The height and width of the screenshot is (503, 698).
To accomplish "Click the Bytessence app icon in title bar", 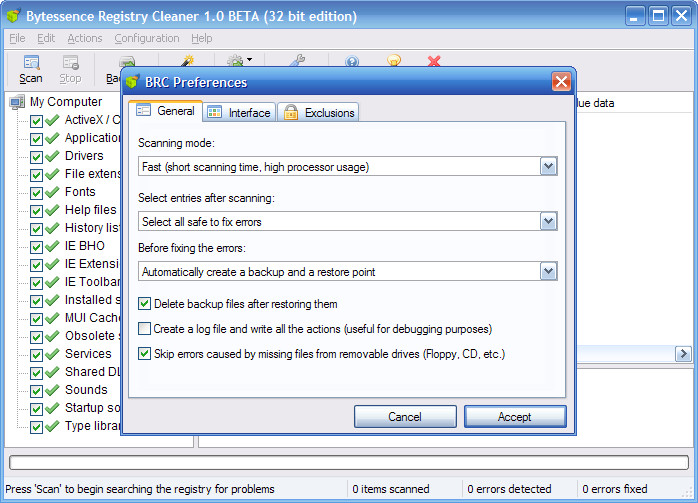I will tap(14, 16).
